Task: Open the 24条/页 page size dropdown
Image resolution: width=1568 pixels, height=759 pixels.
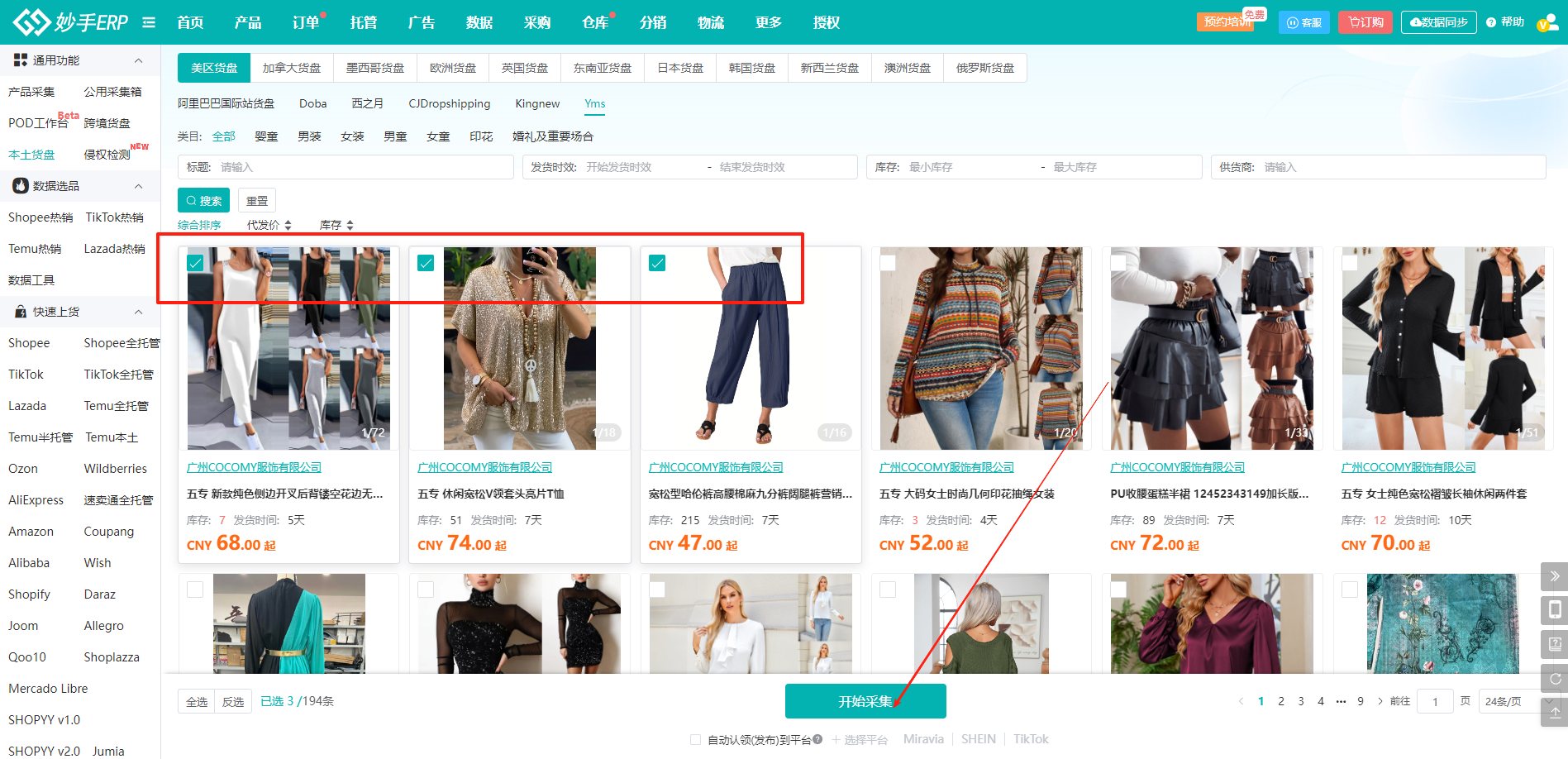Action: click(1518, 701)
